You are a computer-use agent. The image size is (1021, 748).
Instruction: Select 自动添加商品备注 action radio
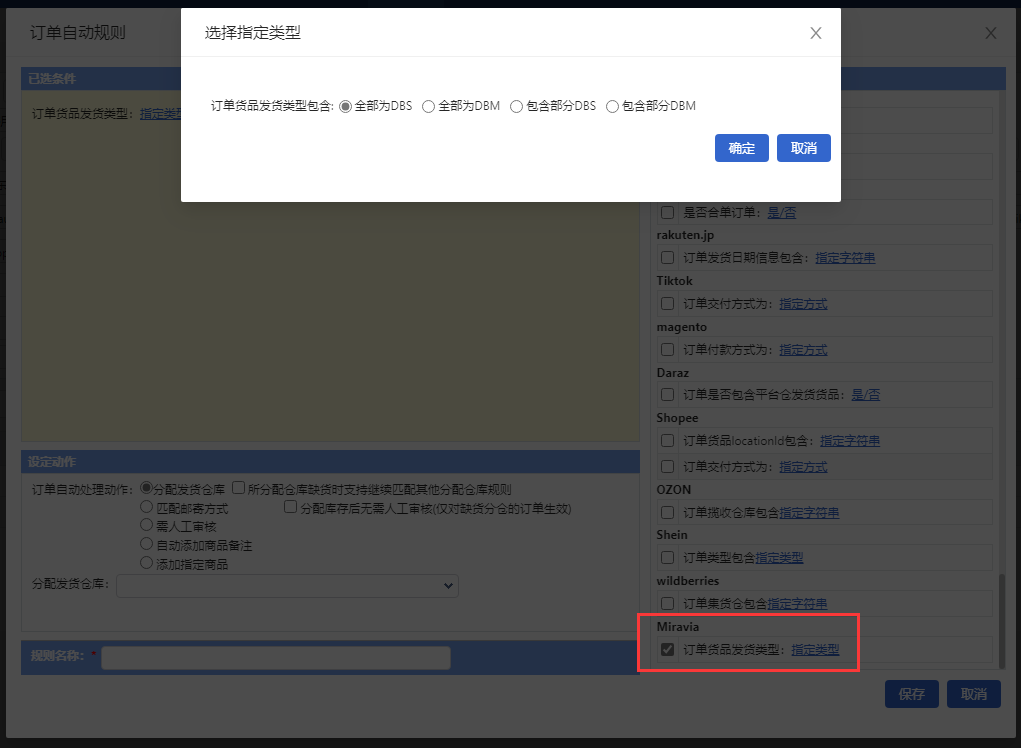[147, 544]
